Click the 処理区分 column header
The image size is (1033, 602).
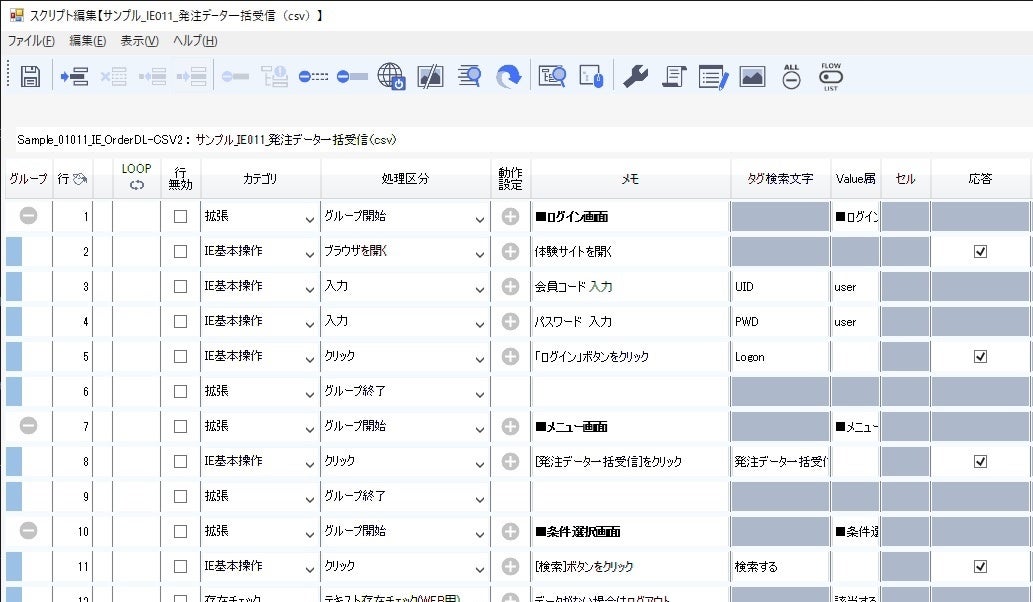coord(405,178)
